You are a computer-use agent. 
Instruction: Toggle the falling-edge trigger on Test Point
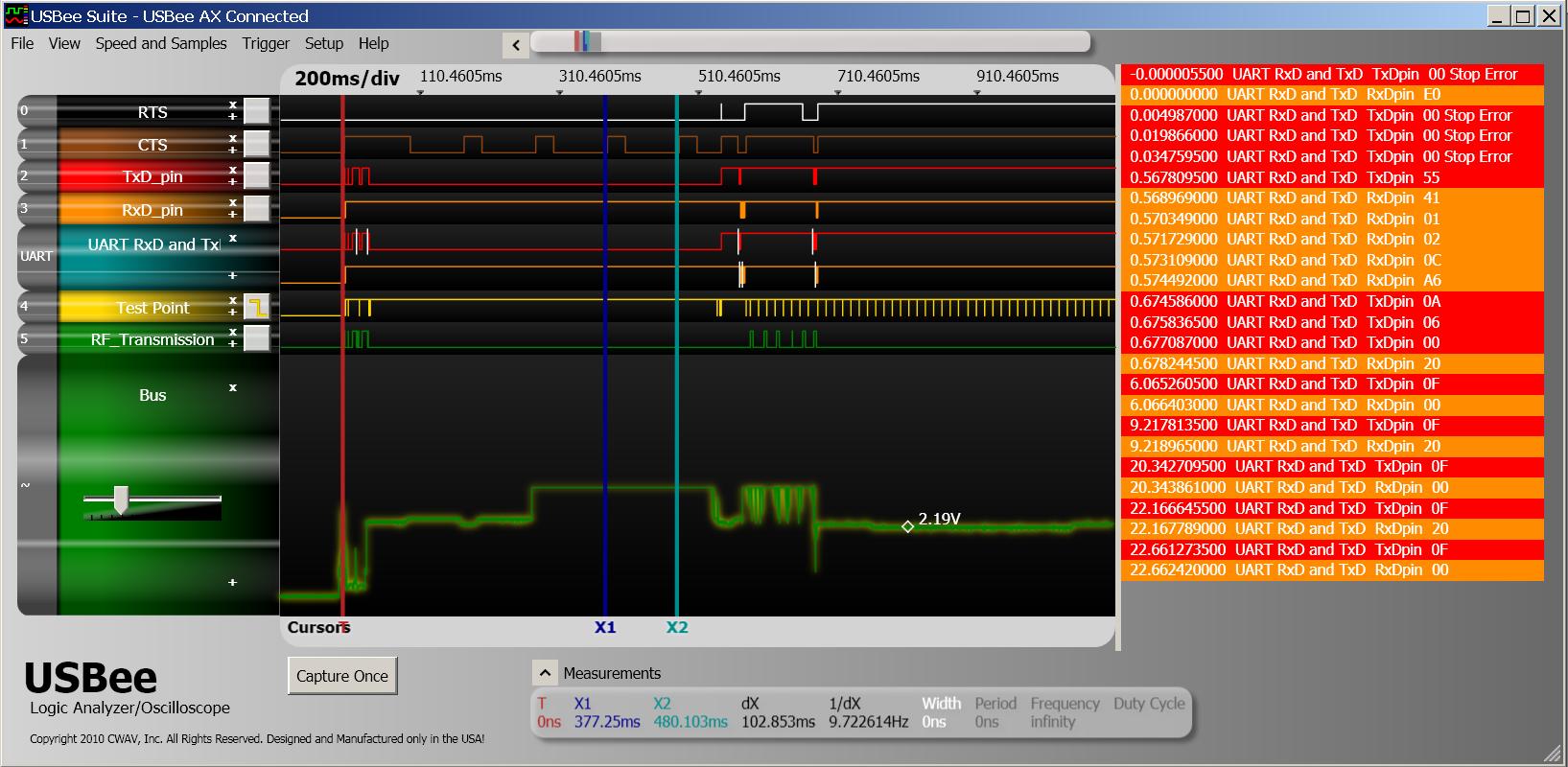click(256, 307)
